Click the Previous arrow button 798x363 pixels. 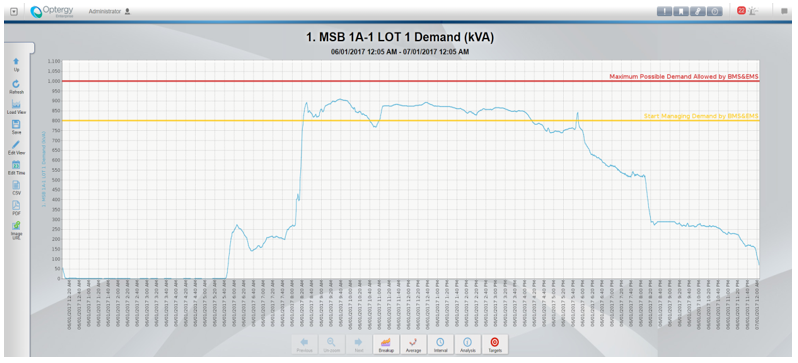[x=304, y=345]
